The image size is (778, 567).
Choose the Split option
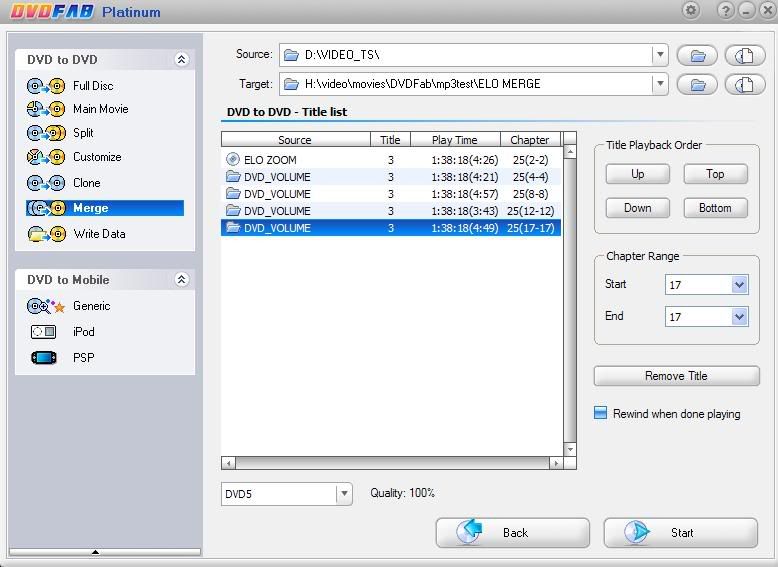click(x=83, y=133)
